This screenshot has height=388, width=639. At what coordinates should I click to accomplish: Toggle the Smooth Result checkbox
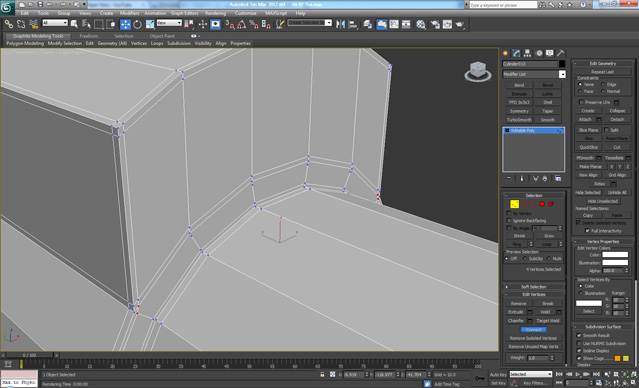click(x=579, y=335)
